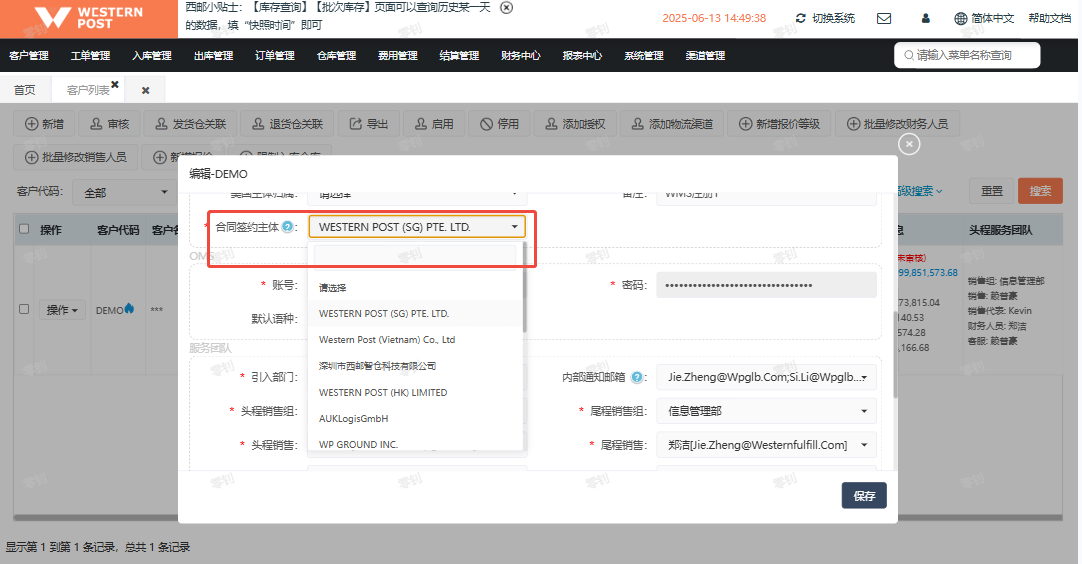The height and width of the screenshot is (564, 1082).
Task: Open the 渠道管理 menu
Action: 705,55
